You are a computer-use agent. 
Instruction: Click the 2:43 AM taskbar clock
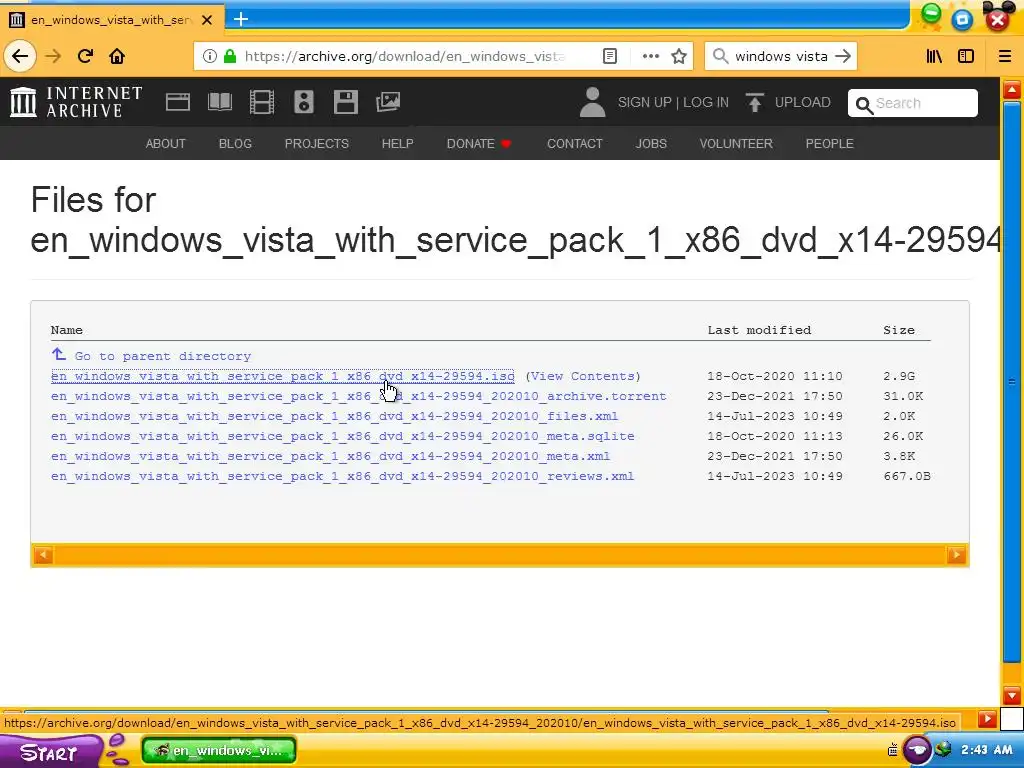click(x=986, y=750)
